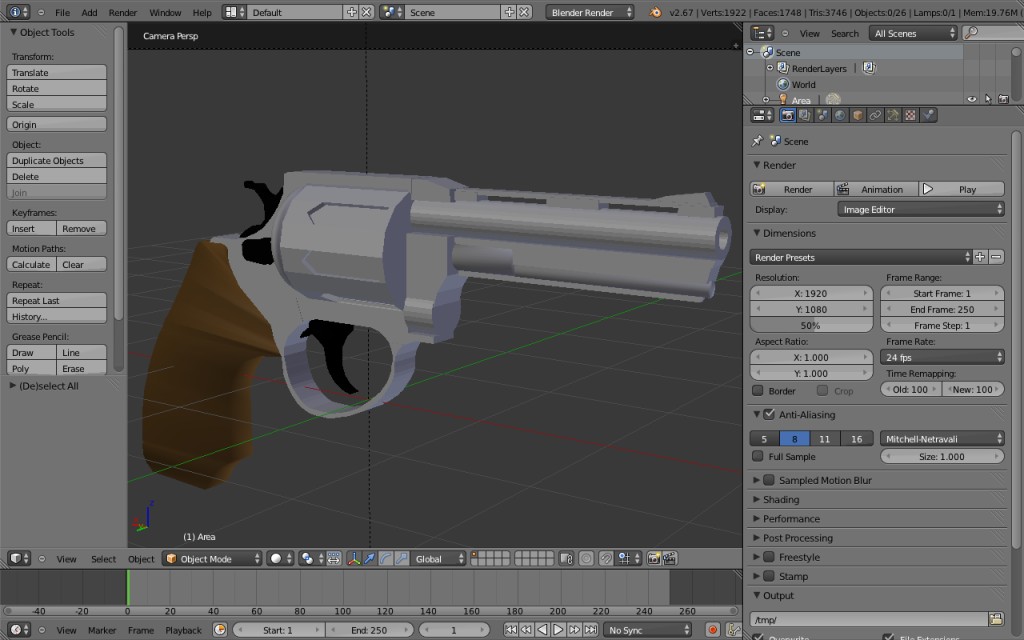The image size is (1024, 640).
Task: Select the Object properties cube icon
Action: click(x=857, y=114)
